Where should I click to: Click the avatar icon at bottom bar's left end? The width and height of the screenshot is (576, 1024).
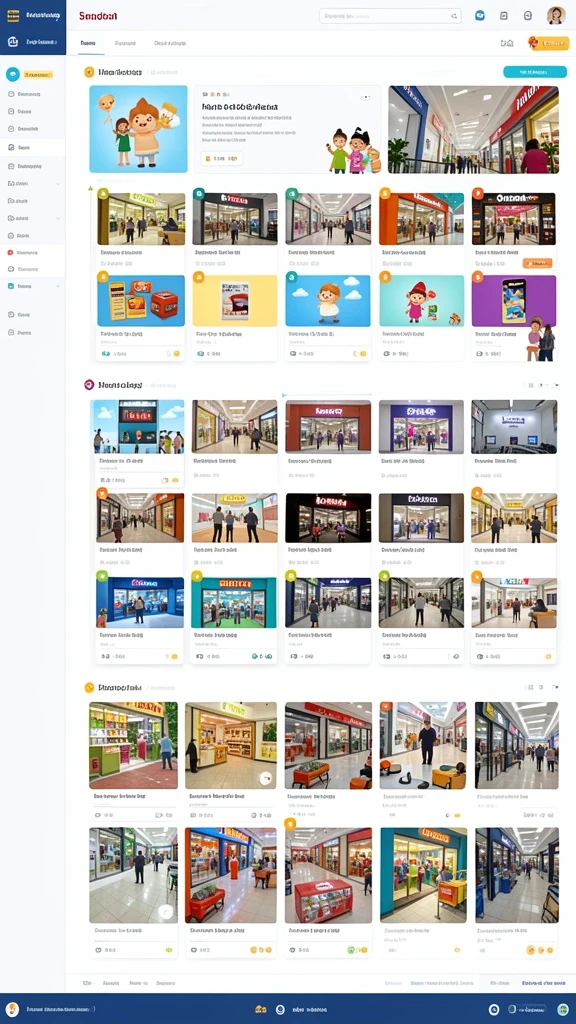pos(12,1009)
